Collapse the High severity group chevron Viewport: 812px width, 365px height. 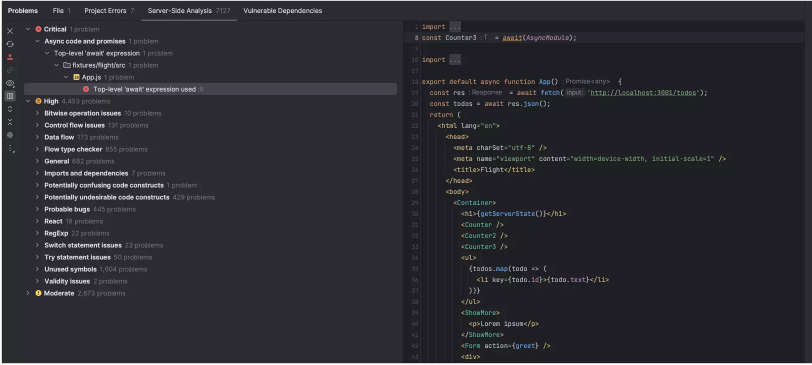[x=28, y=101]
